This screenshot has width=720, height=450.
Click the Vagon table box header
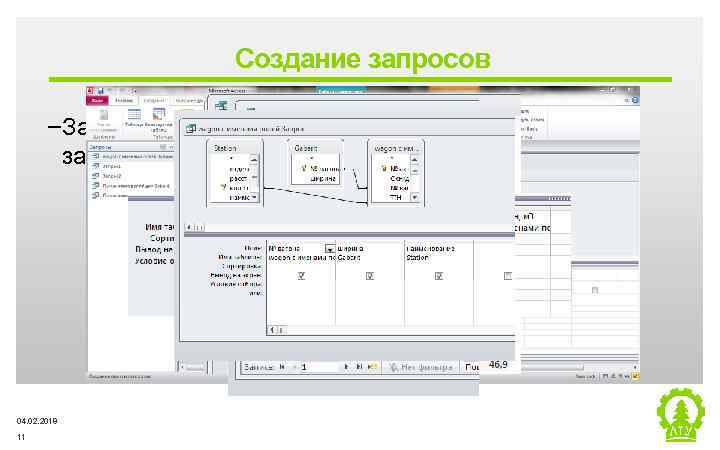(x=396, y=148)
